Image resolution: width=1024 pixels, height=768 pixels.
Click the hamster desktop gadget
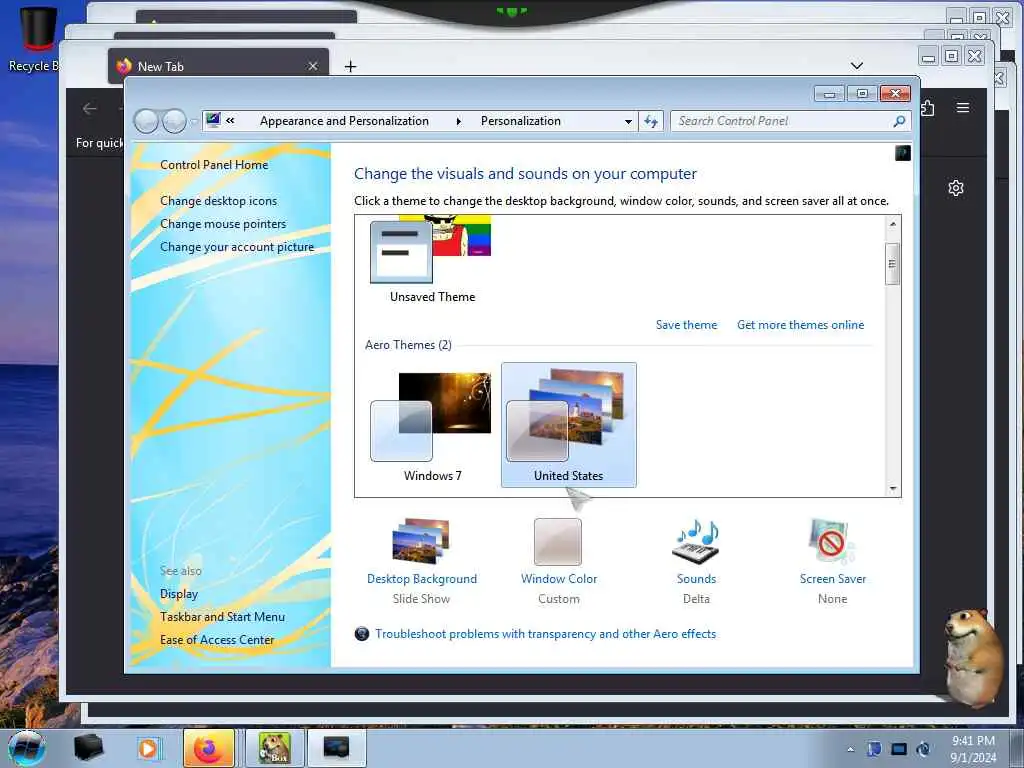coord(973,658)
